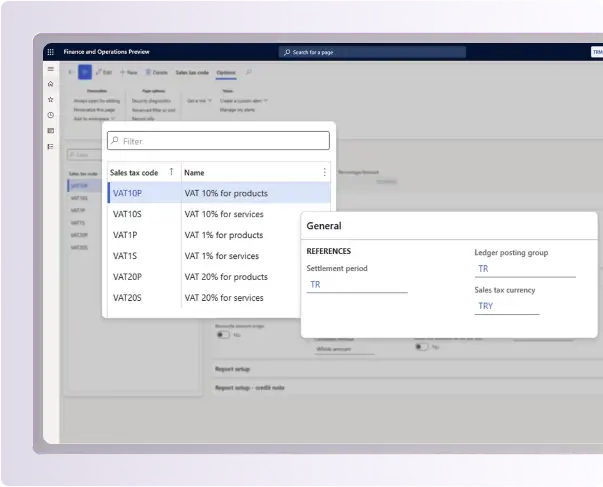Click the column options three-dot icon

(324, 172)
